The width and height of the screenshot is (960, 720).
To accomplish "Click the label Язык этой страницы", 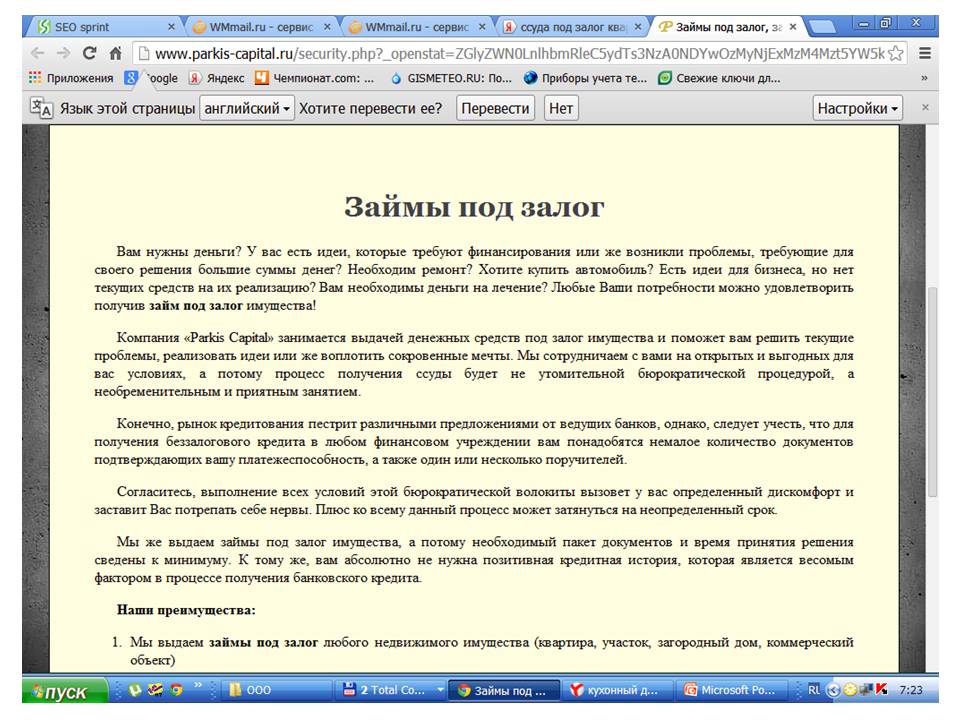I will tap(127, 108).
